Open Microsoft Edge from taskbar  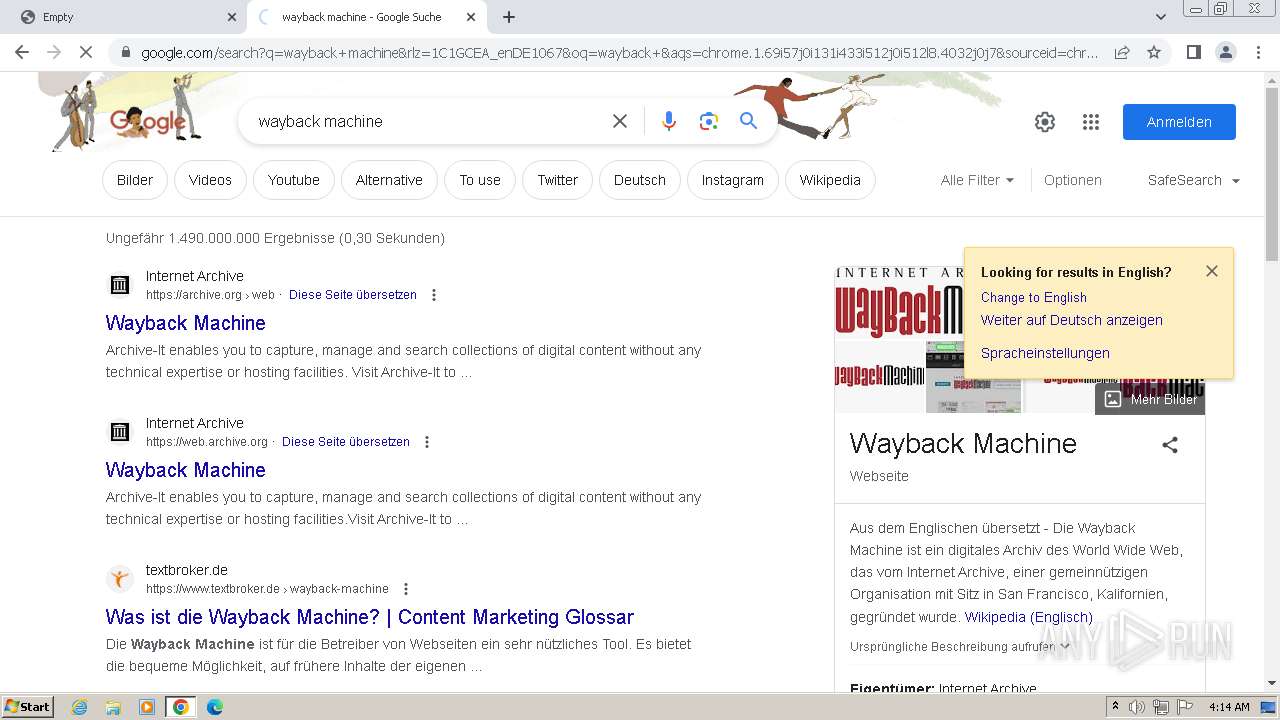pyautogui.click(x=214, y=707)
